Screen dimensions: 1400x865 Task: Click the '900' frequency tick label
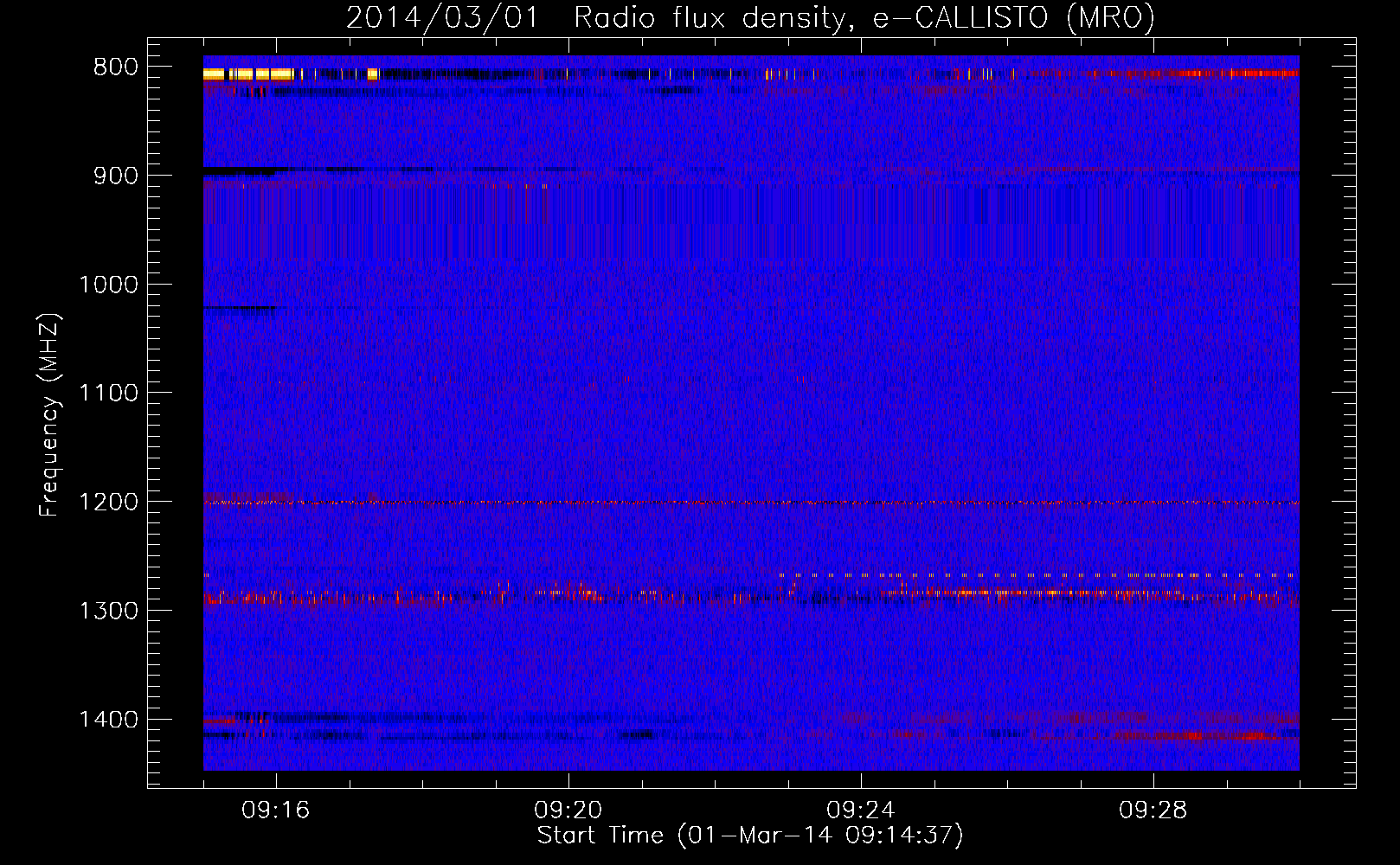click(x=115, y=176)
